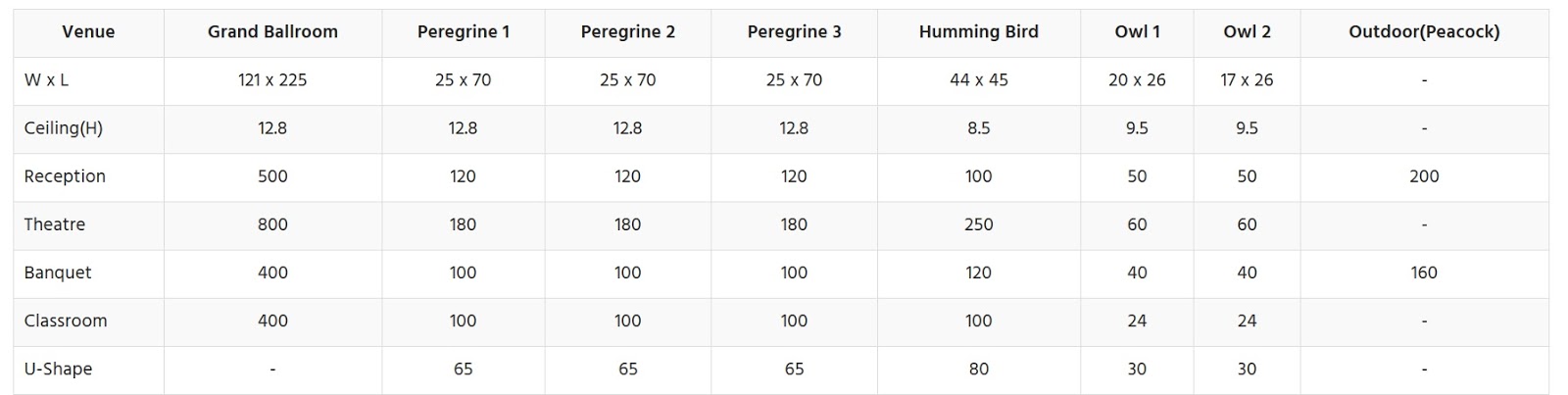Select the Outdoor(Peacock) column header

point(1424,31)
